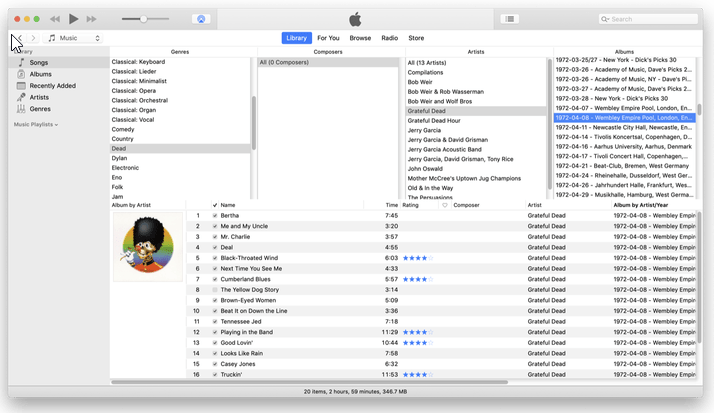Select All (13 Artists) entry
The image size is (714, 413).
click(427, 63)
